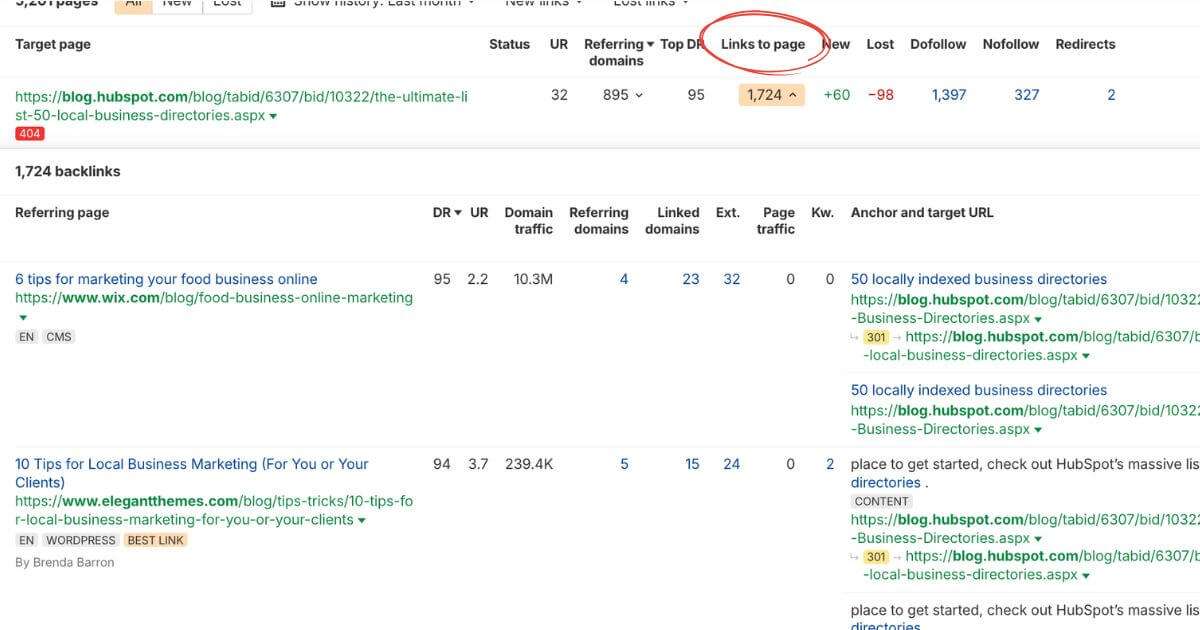Screen dimensions: 1200x630
Task: Click the 301 redirect badge in first backlink row
Action: (876, 336)
